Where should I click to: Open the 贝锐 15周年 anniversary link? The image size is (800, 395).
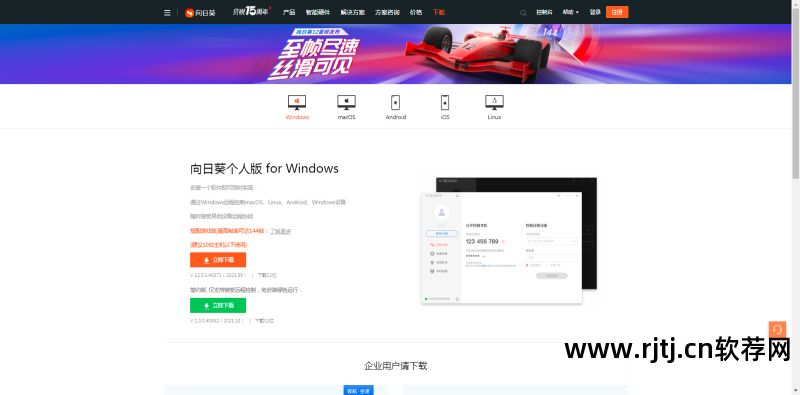coord(252,11)
